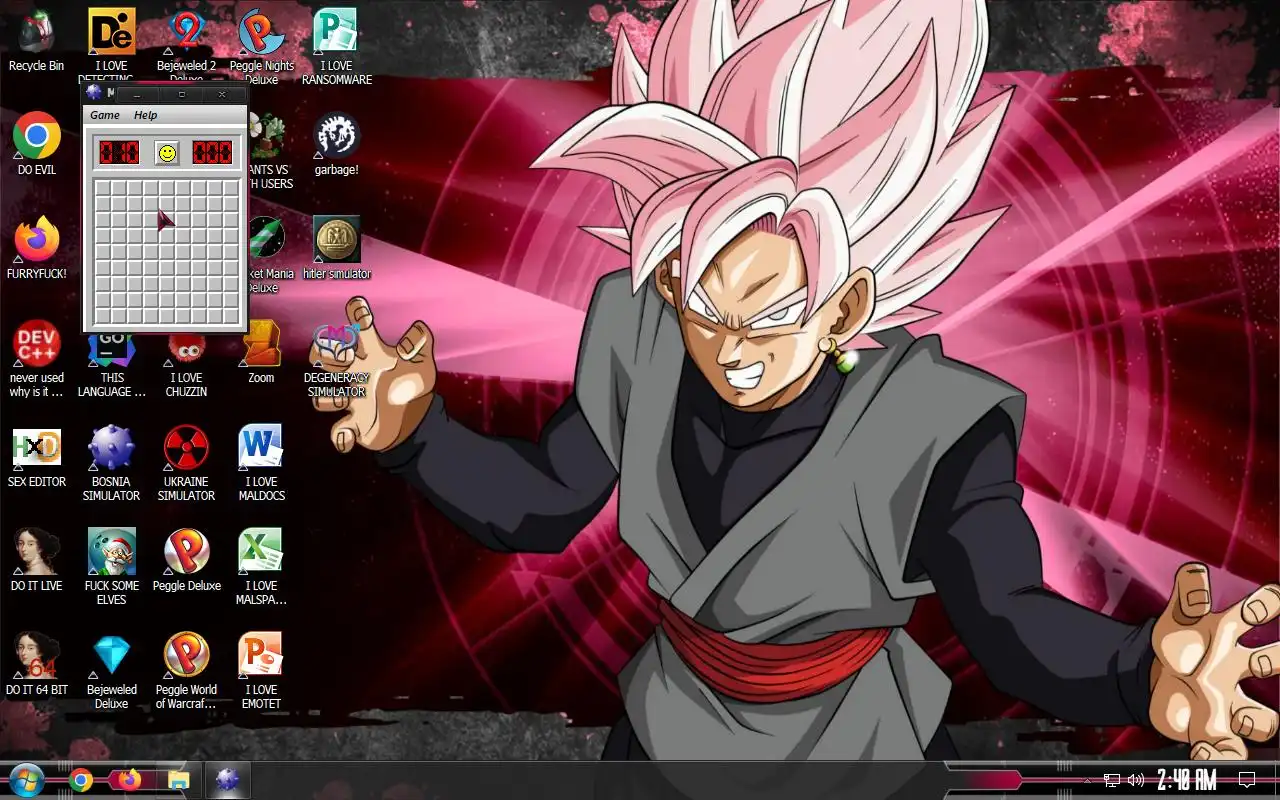Select the Peggle Nights Deluxe shortcut

(261, 45)
